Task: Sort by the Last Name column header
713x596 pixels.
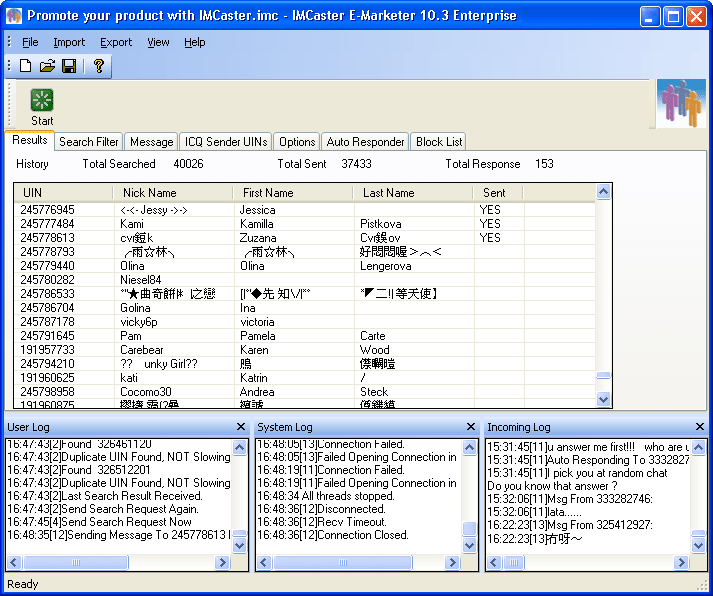Action: (x=413, y=193)
